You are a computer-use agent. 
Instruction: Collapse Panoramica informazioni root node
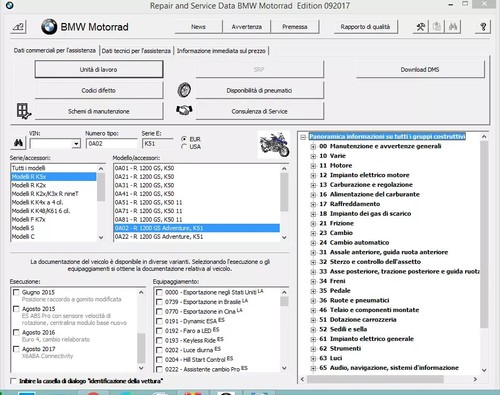click(303, 137)
